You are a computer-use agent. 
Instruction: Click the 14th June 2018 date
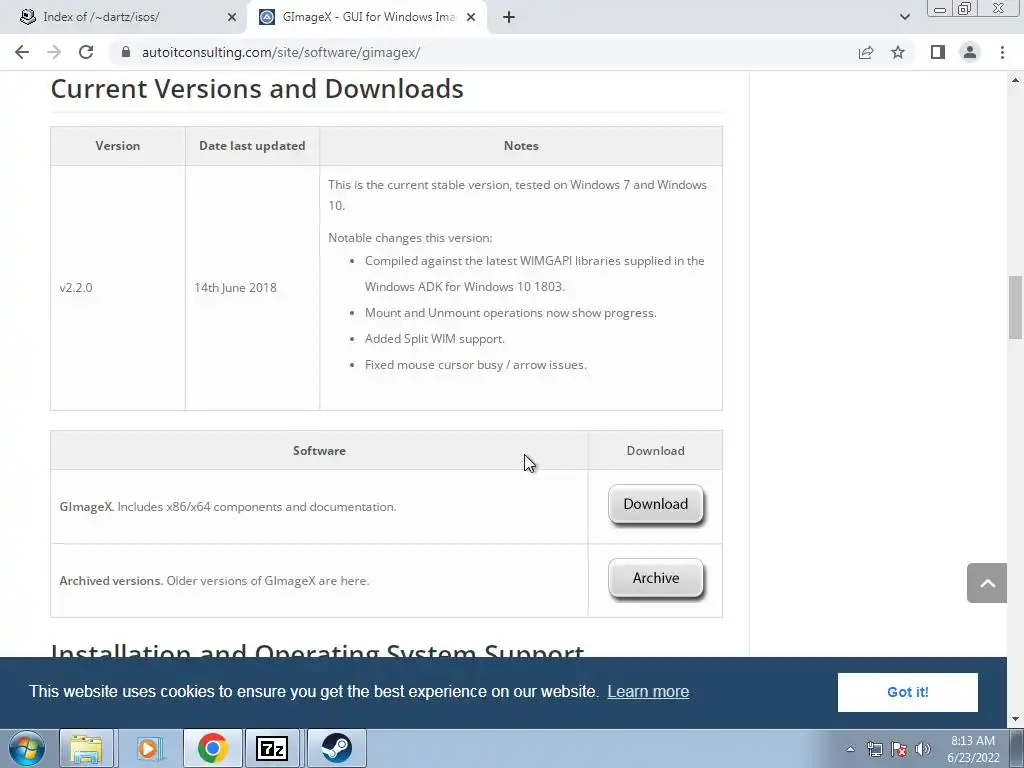pos(235,287)
